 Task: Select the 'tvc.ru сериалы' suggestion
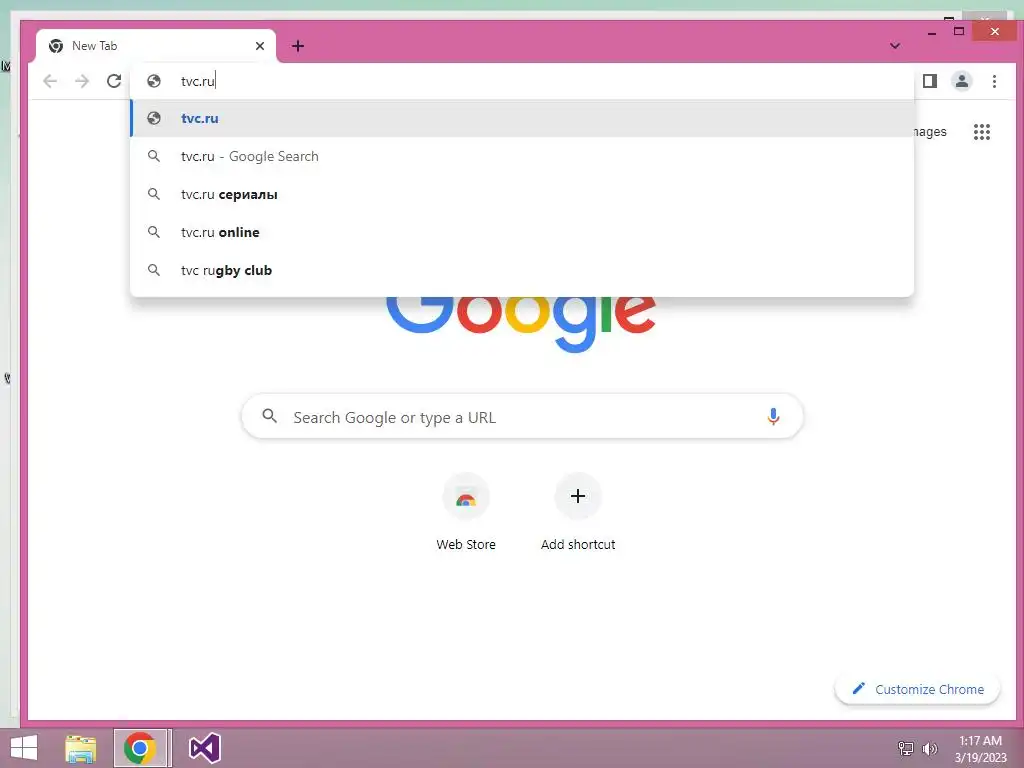click(x=522, y=194)
